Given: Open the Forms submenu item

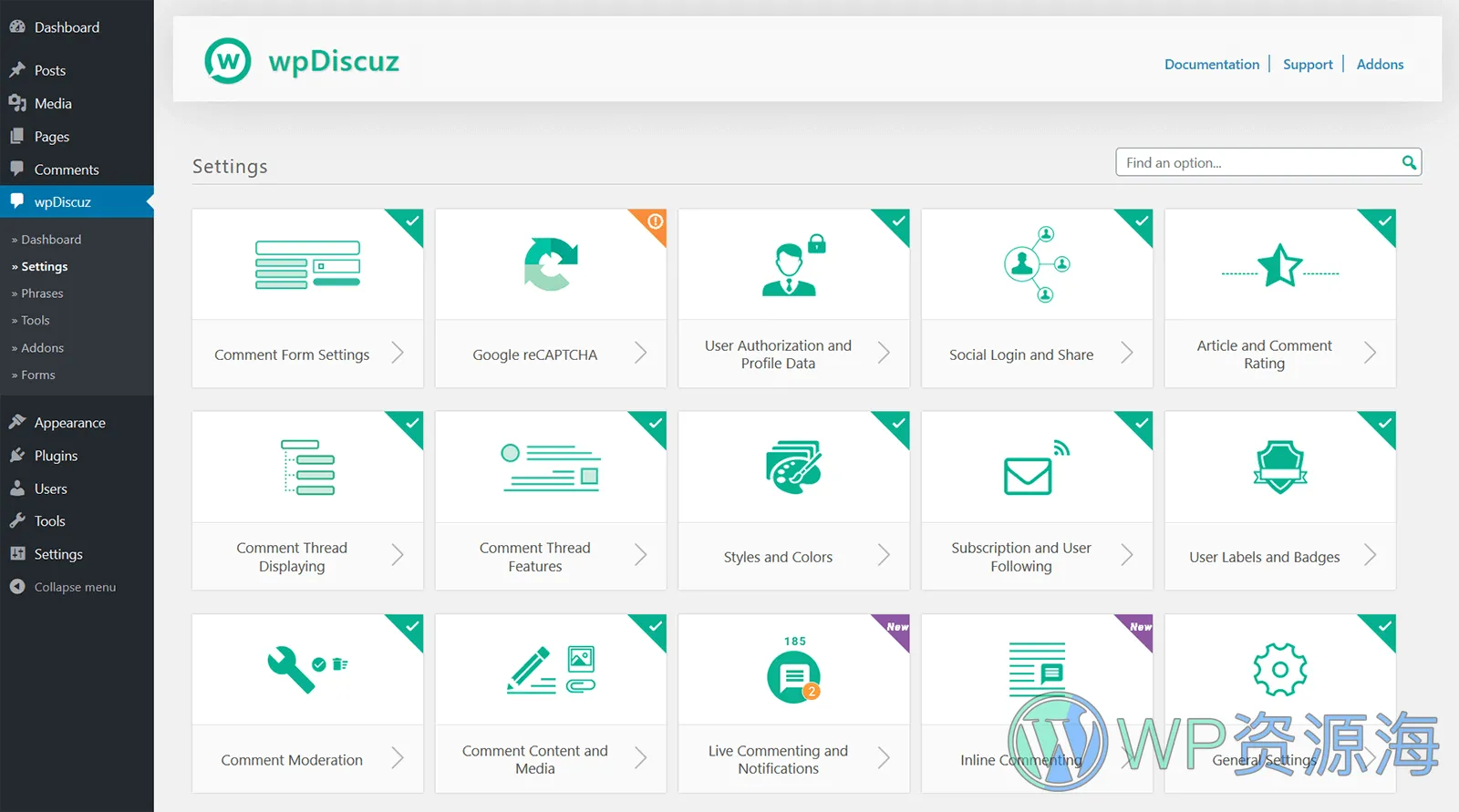Looking at the screenshot, I should pos(38,375).
